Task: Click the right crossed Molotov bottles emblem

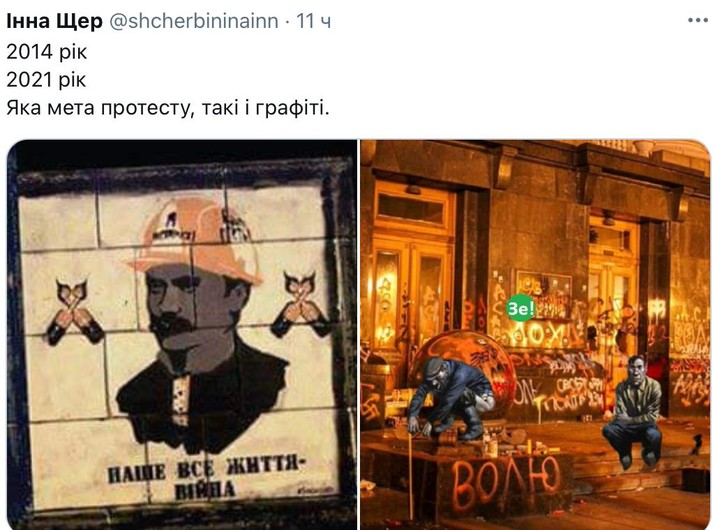Action: 302,304
